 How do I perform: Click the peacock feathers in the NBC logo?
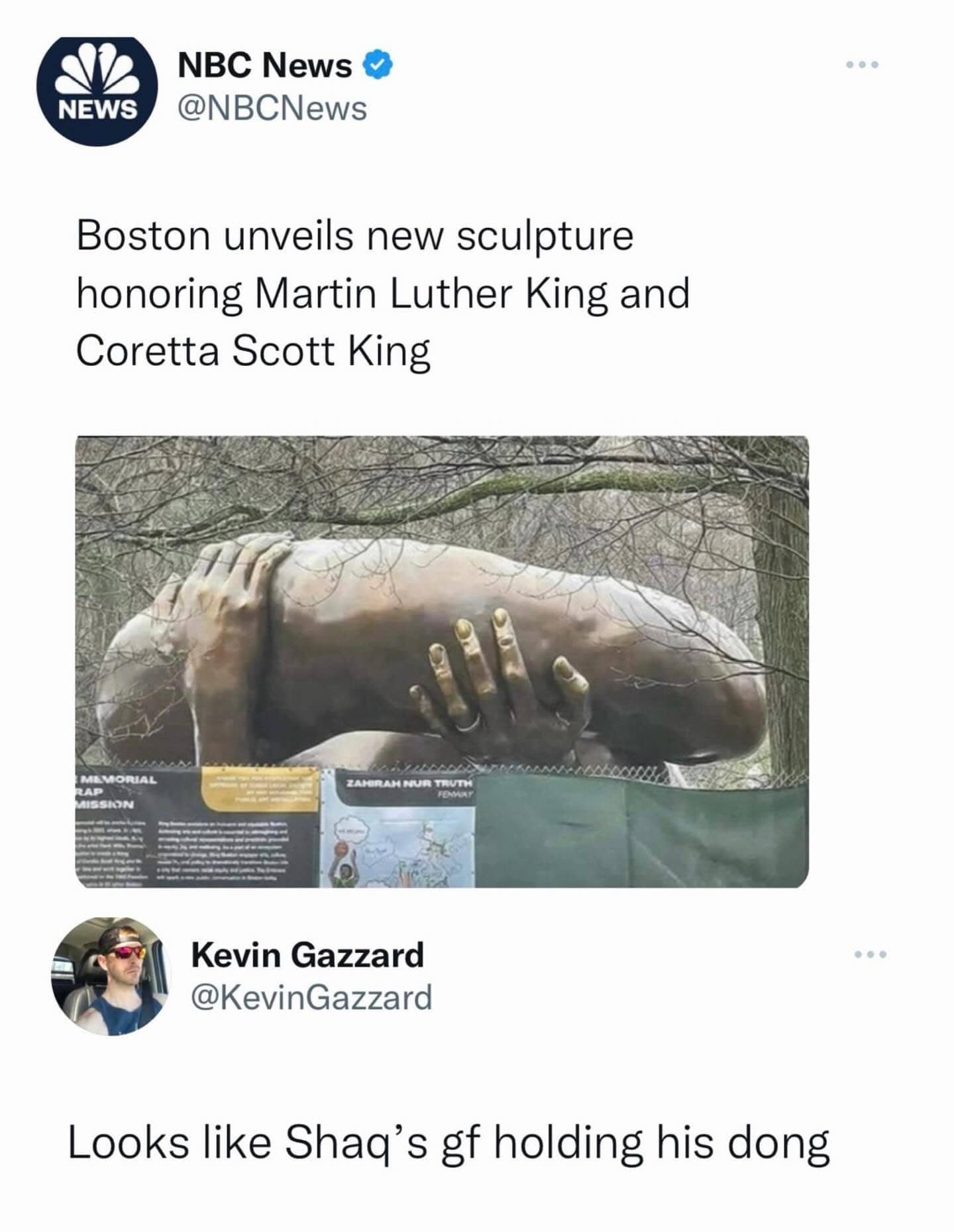tap(98, 70)
